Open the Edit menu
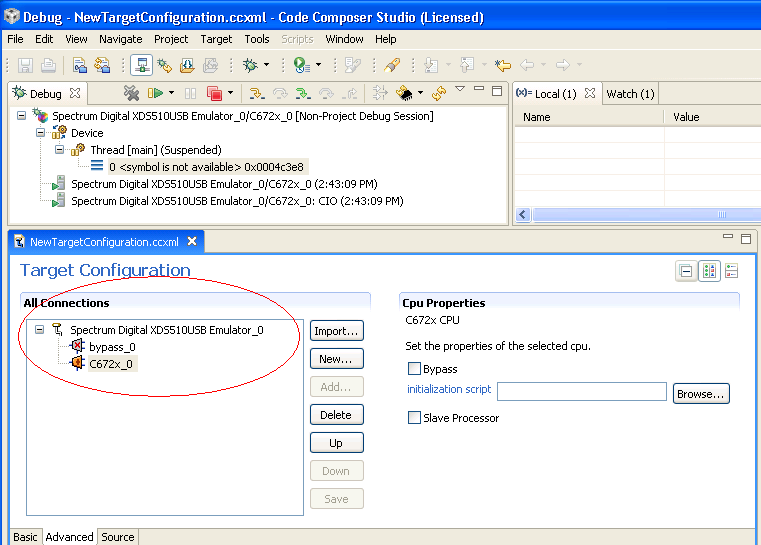The width and height of the screenshot is (761, 545). (44, 39)
